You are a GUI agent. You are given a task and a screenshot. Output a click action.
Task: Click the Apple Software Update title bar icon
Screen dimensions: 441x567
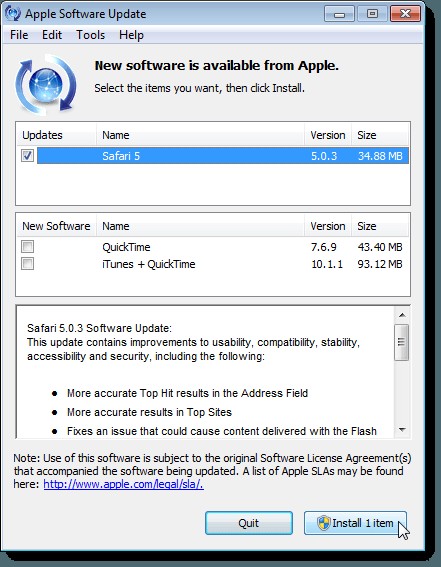[x=13, y=13]
